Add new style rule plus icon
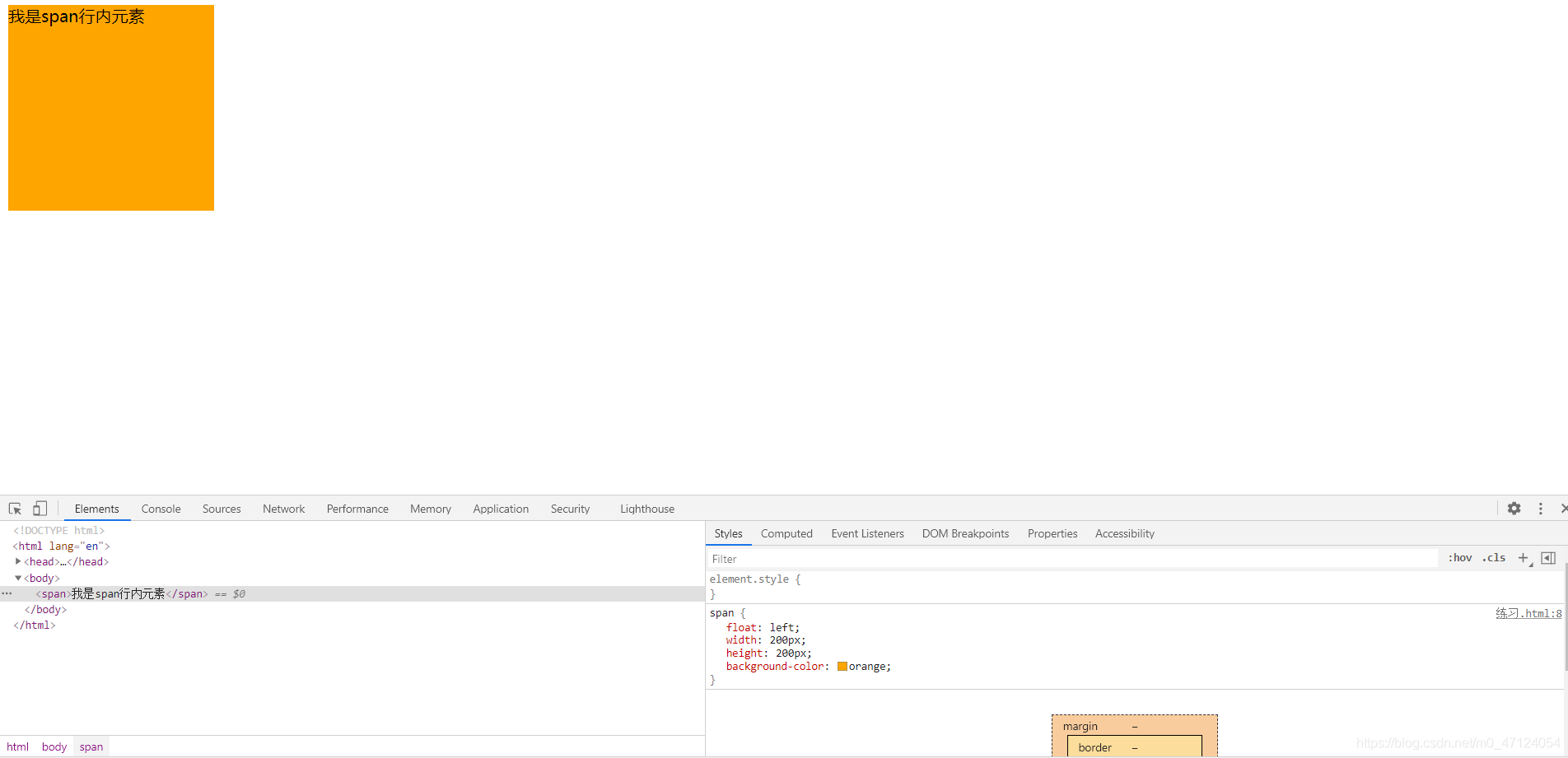This screenshot has height=758, width=1568. [x=1524, y=558]
